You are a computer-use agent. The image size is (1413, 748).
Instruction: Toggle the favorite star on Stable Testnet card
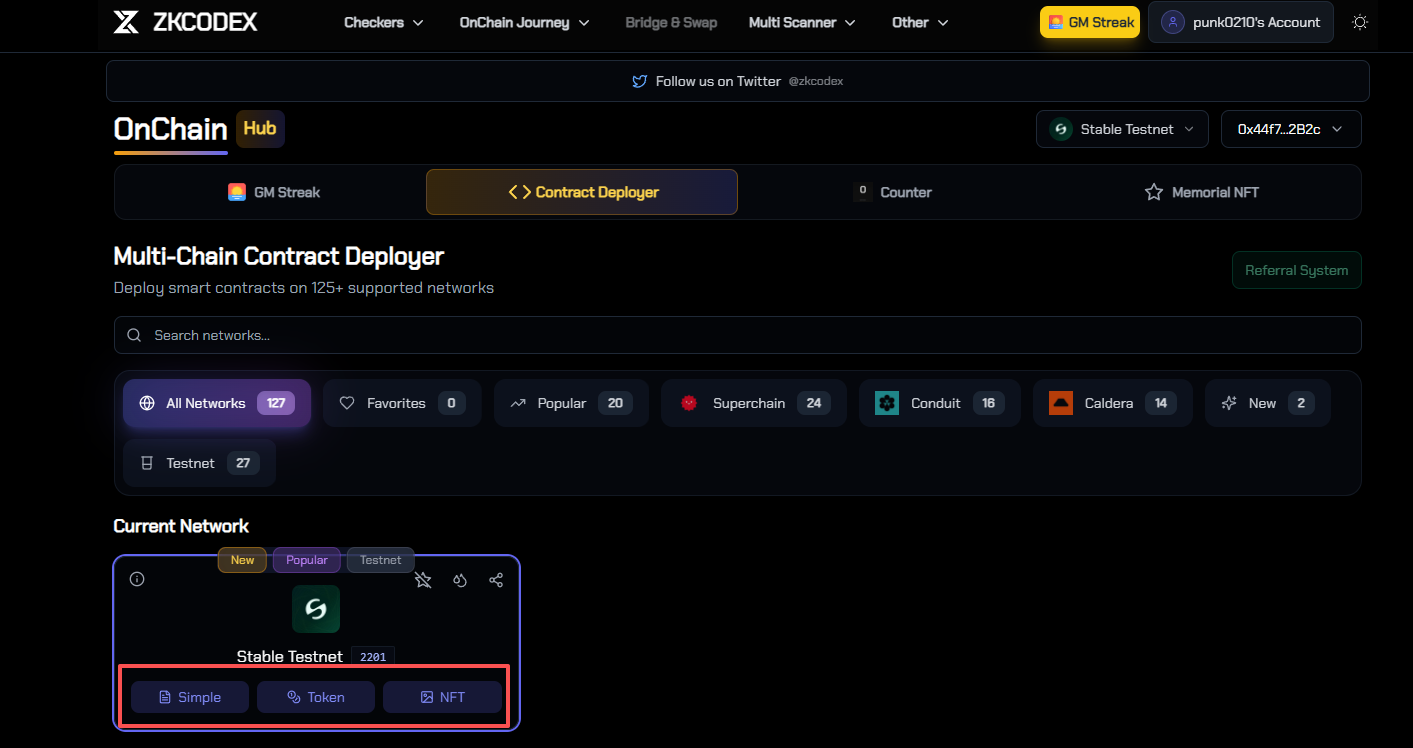tap(423, 580)
